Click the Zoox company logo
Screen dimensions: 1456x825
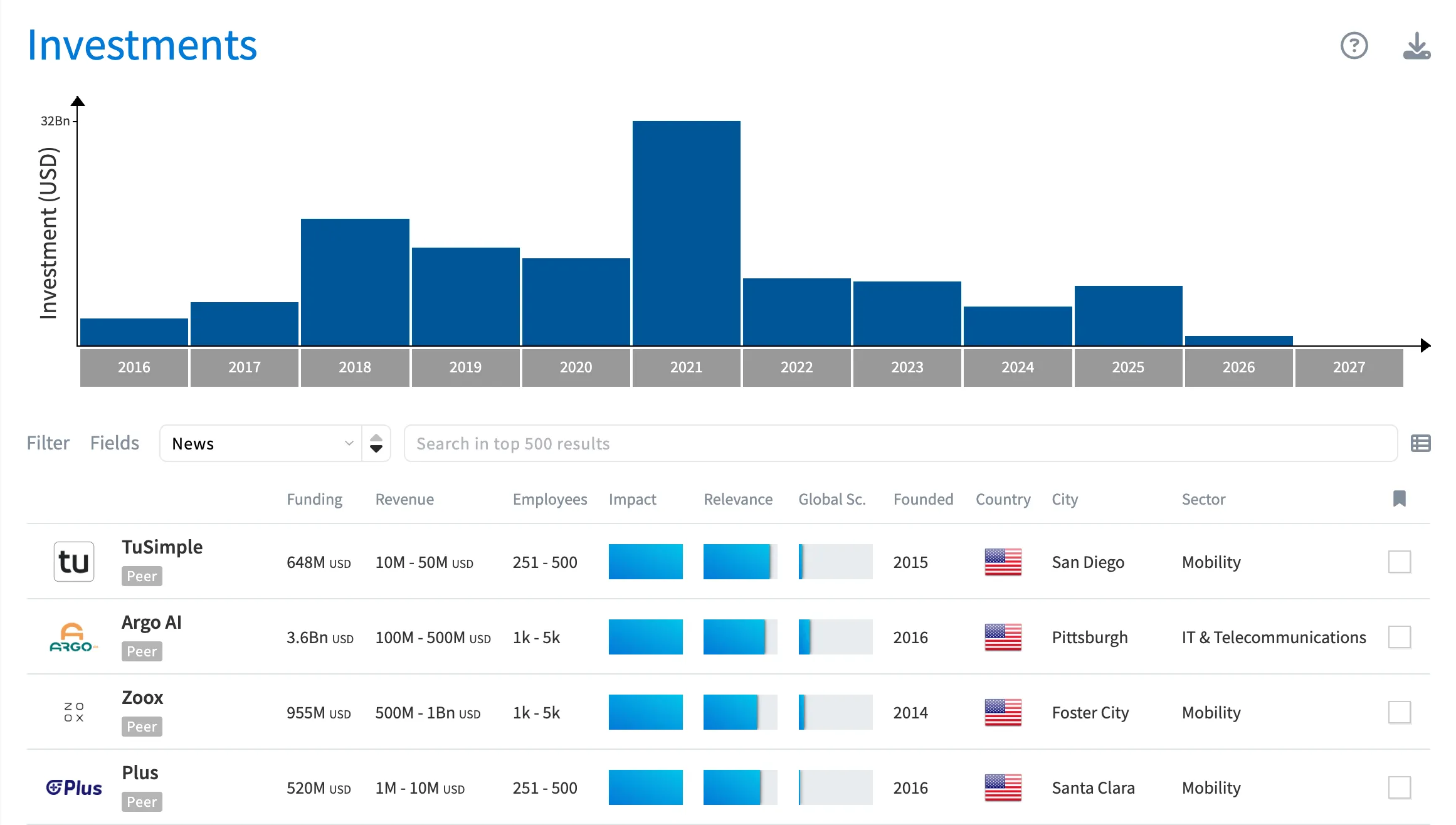[x=74, y=712]
